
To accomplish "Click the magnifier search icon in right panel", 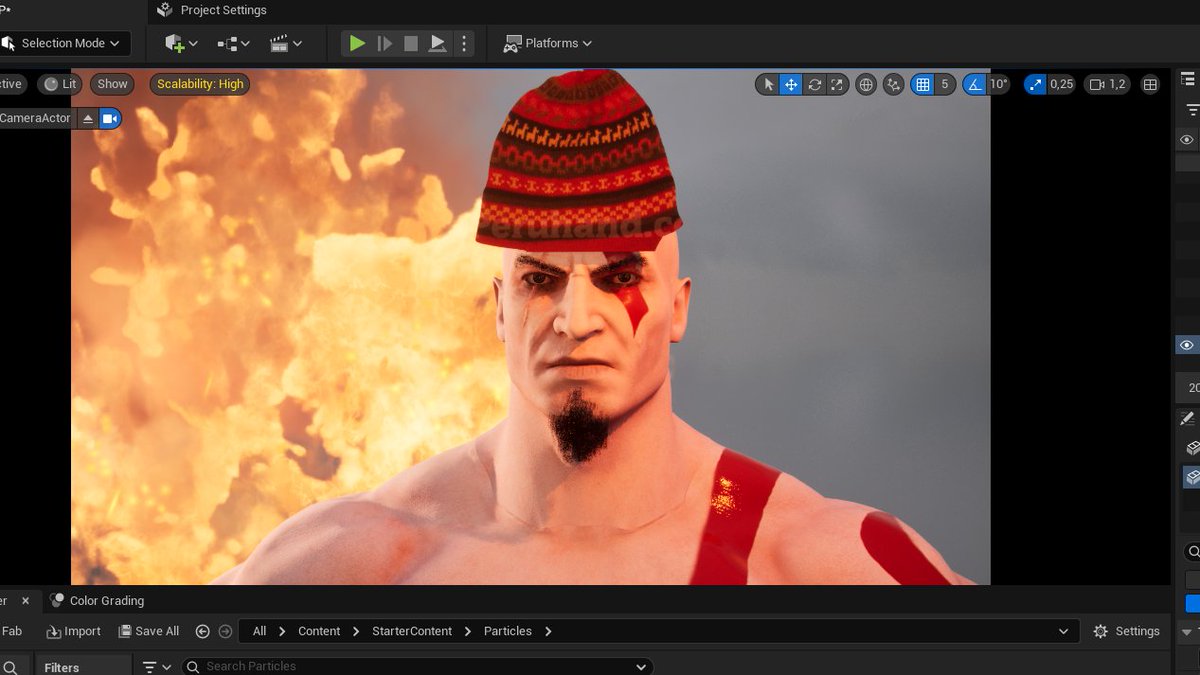I will [1192, 551].
